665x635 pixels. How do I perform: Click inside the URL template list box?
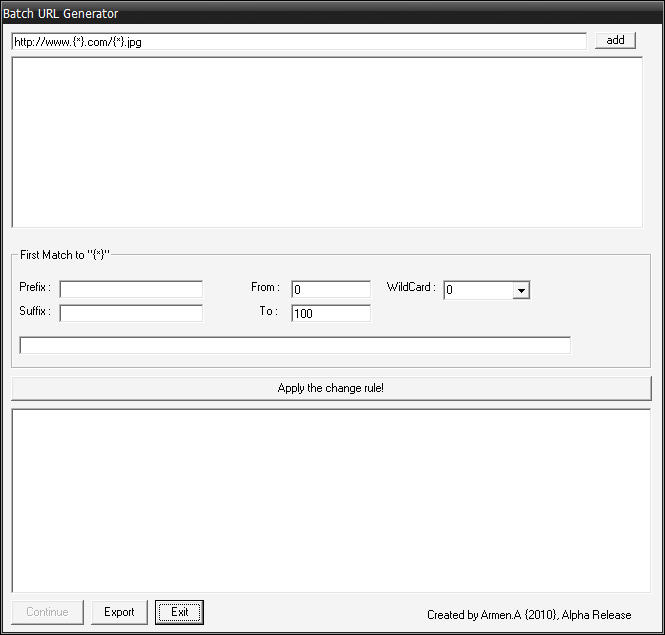[x=327, y=142]
